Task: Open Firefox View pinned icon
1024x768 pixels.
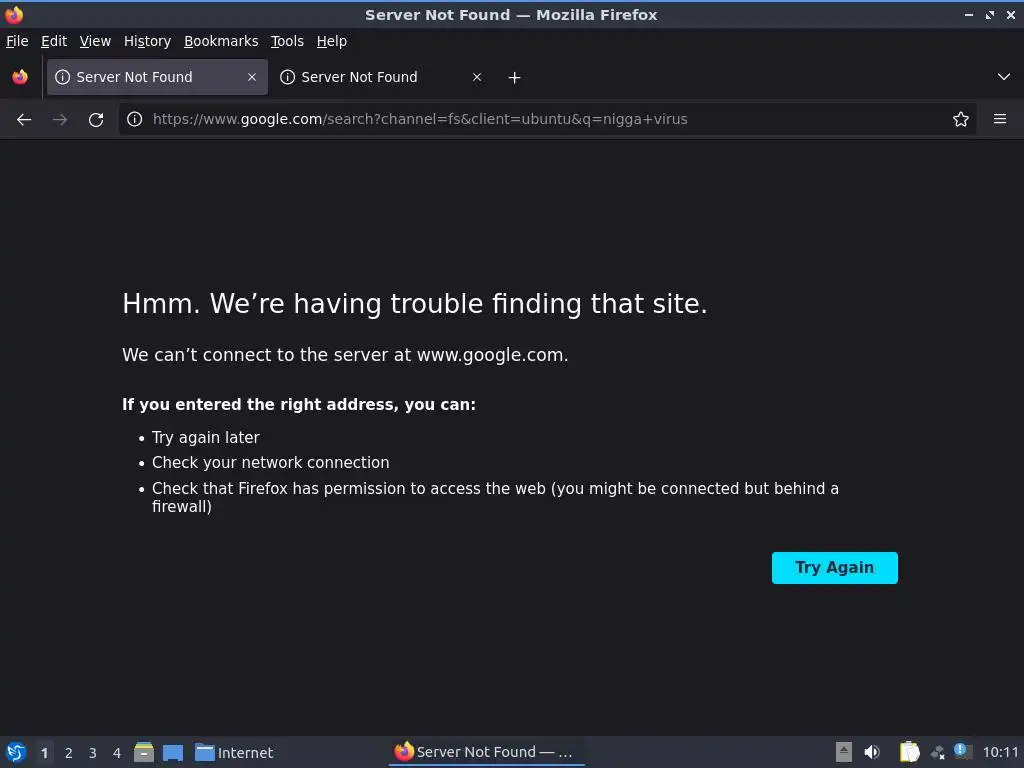Action: pos(20,77)
